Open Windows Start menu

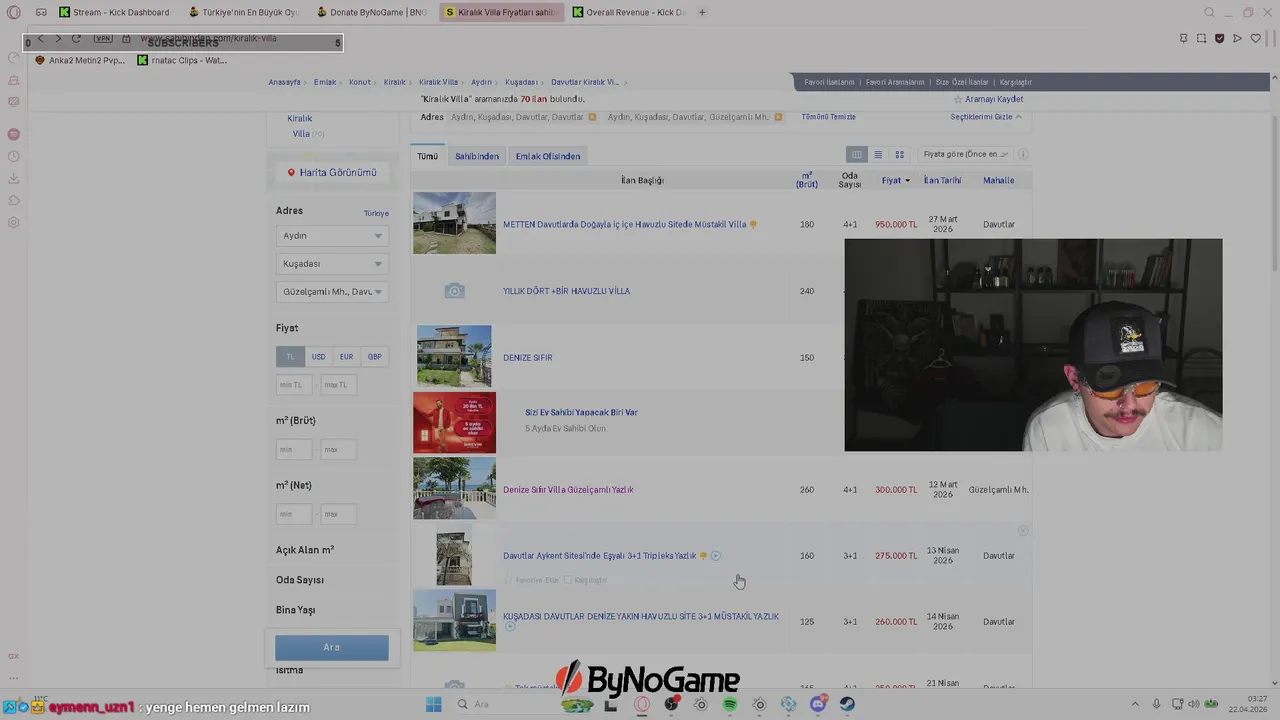(x=434, y=704)
